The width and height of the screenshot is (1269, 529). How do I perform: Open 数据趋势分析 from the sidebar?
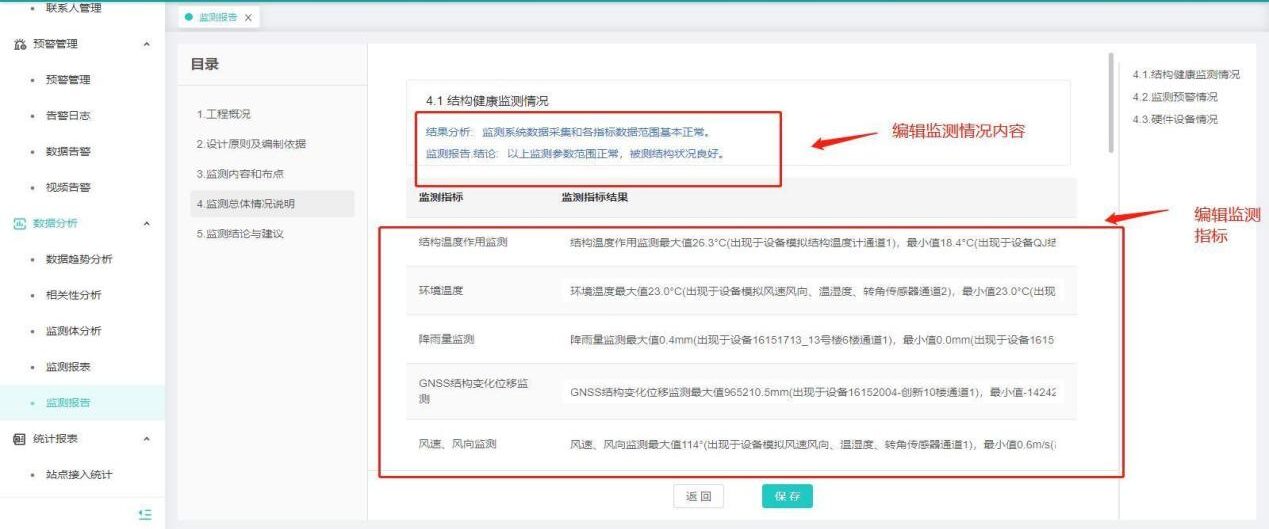click(79, 259)
